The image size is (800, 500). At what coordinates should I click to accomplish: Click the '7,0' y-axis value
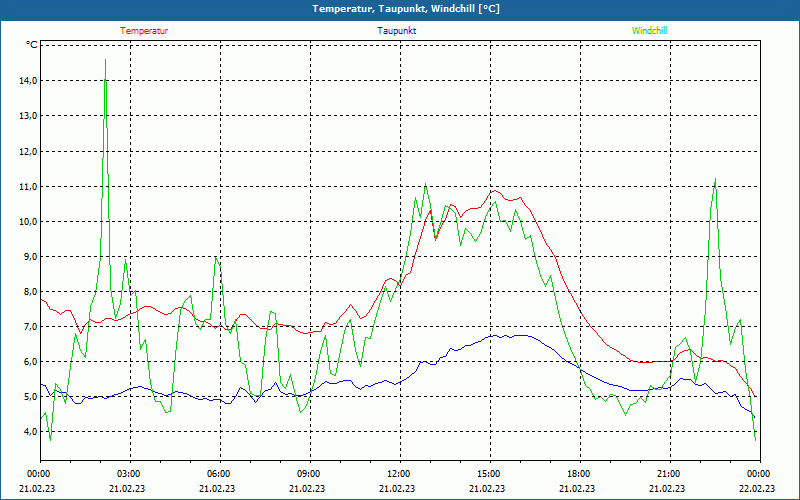click(x=30, y=327)
